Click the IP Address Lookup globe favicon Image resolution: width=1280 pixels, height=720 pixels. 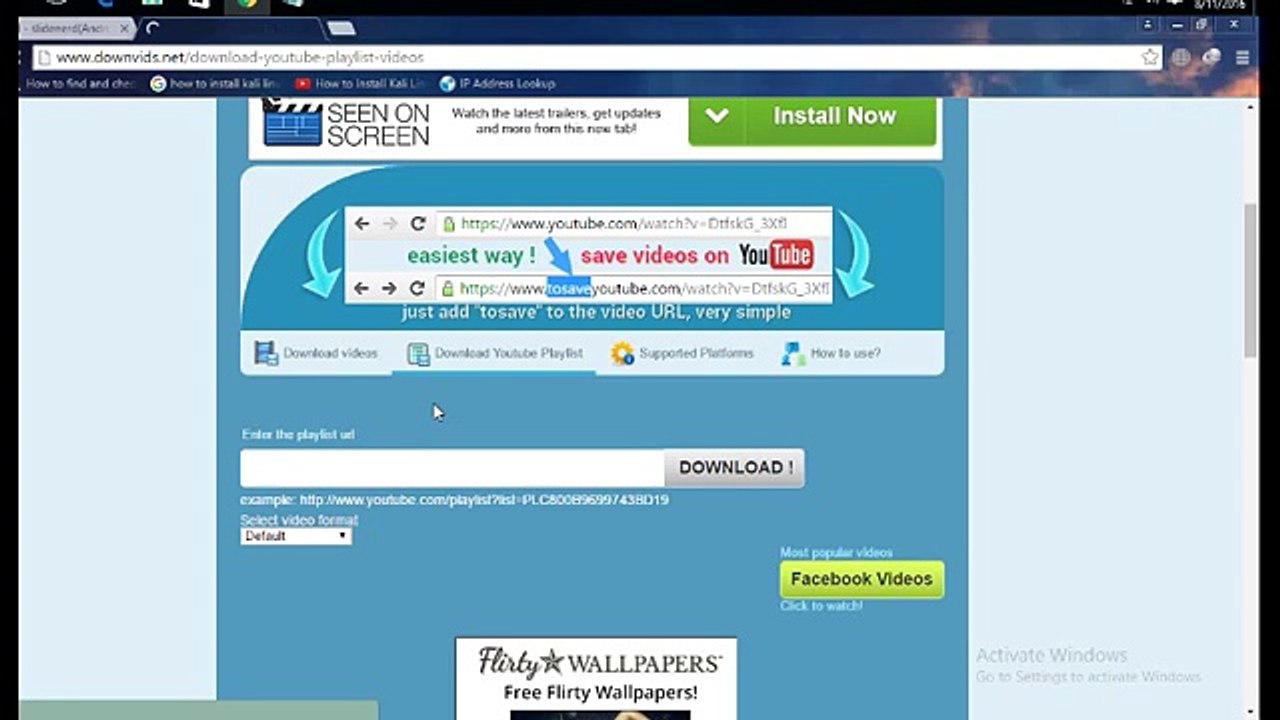click(x=447, y=84)
